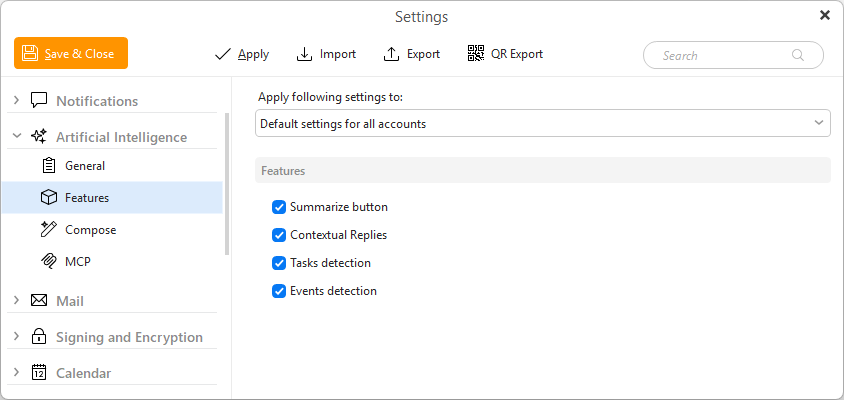Image resolution: width=844 pixels, height=400 pixels.
Task: Click the Signing and Encryption padlock icon
Action: coord(39,337)
